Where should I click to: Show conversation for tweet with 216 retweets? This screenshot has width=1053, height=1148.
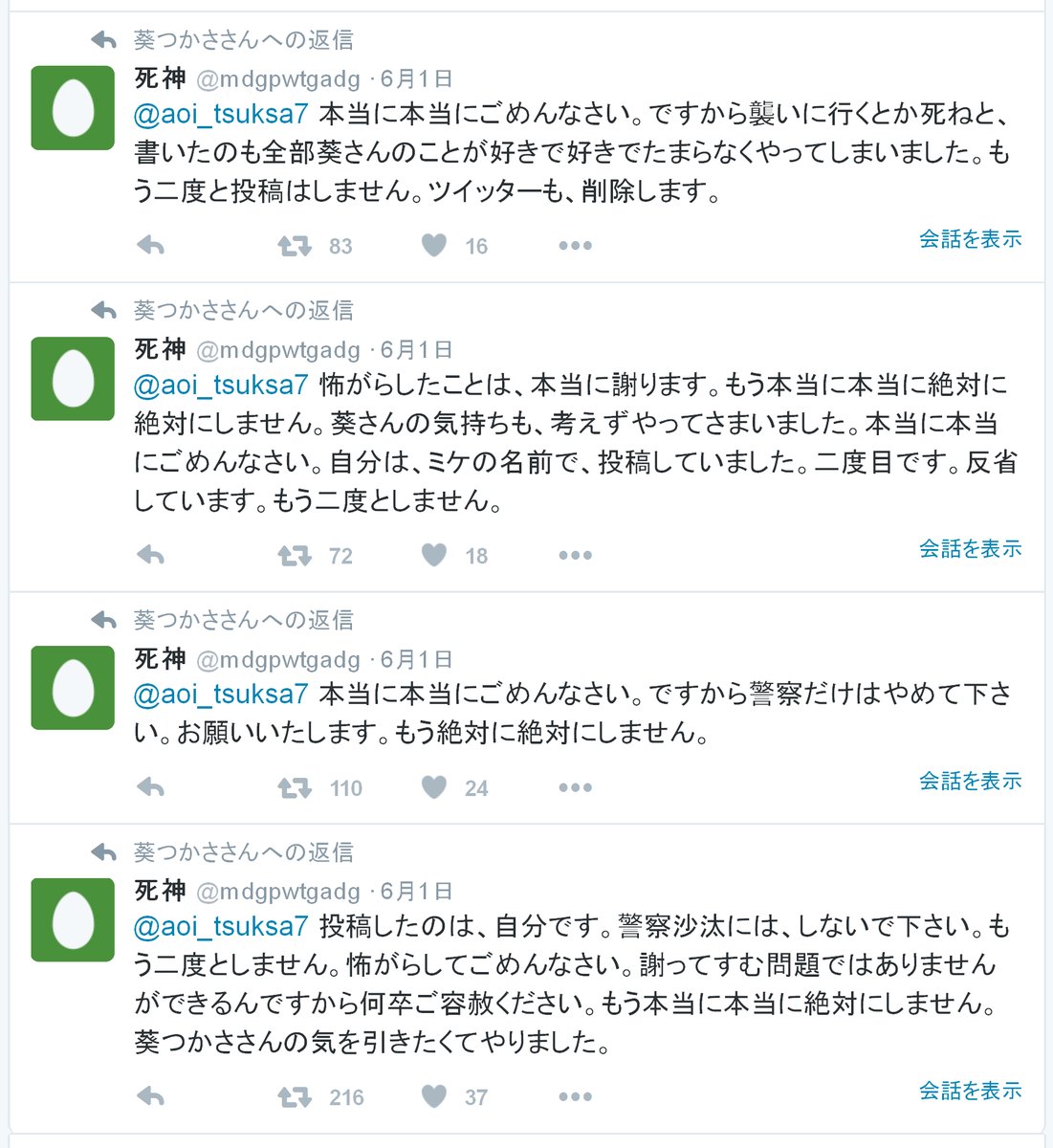point(970,1090)
